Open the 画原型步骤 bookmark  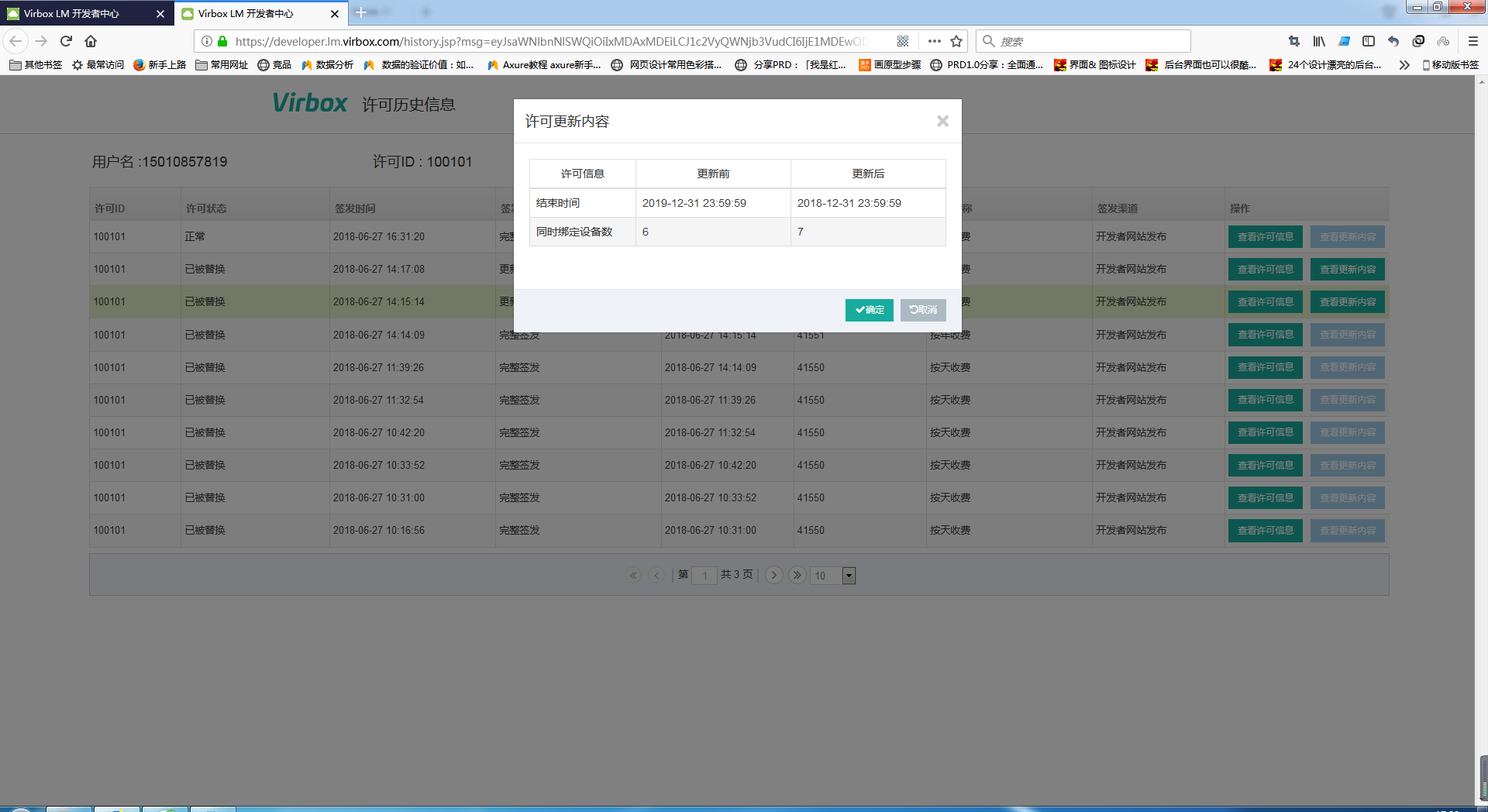pos(890,65)
